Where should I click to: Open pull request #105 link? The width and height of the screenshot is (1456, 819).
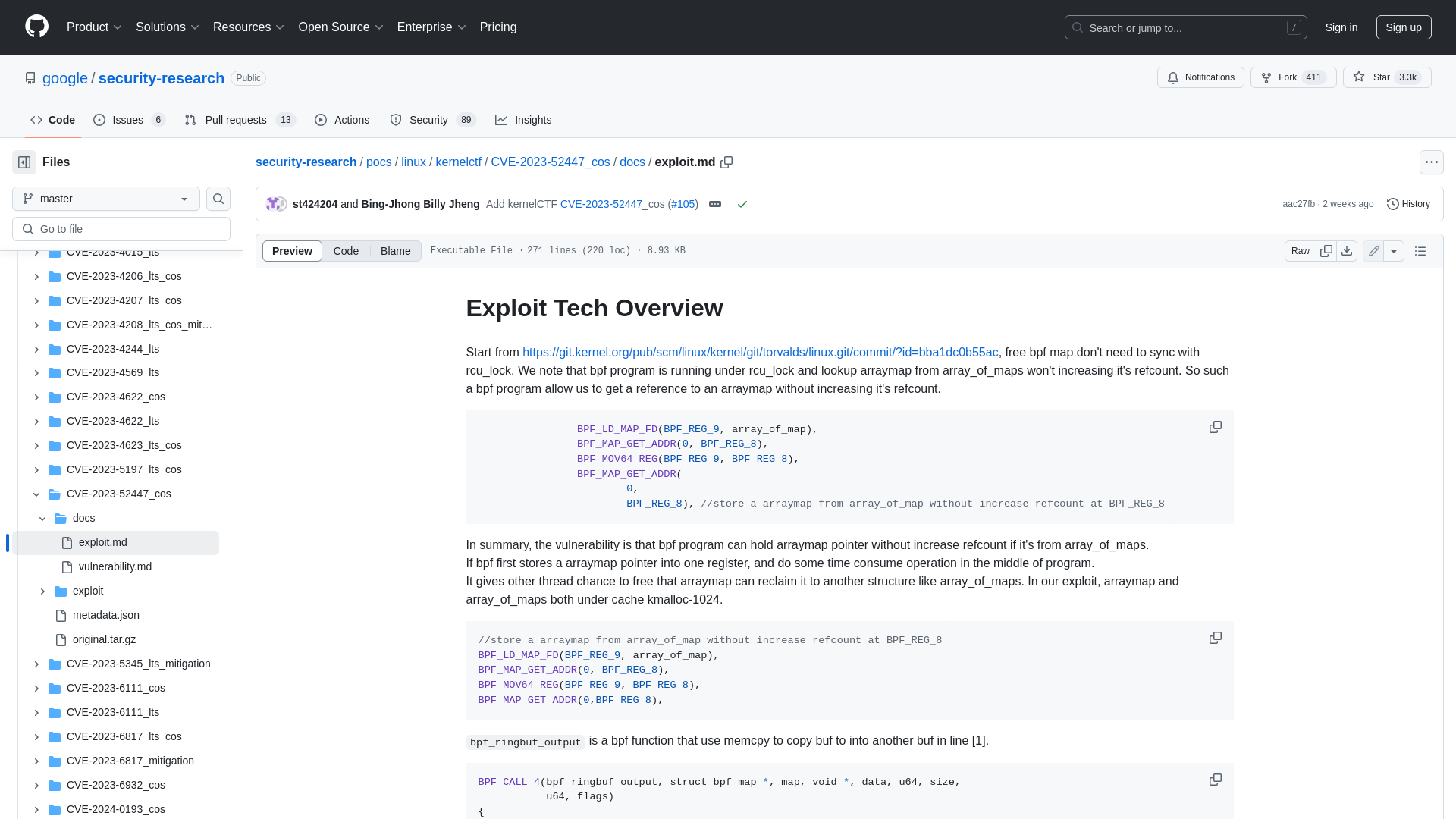pos(683,204)
